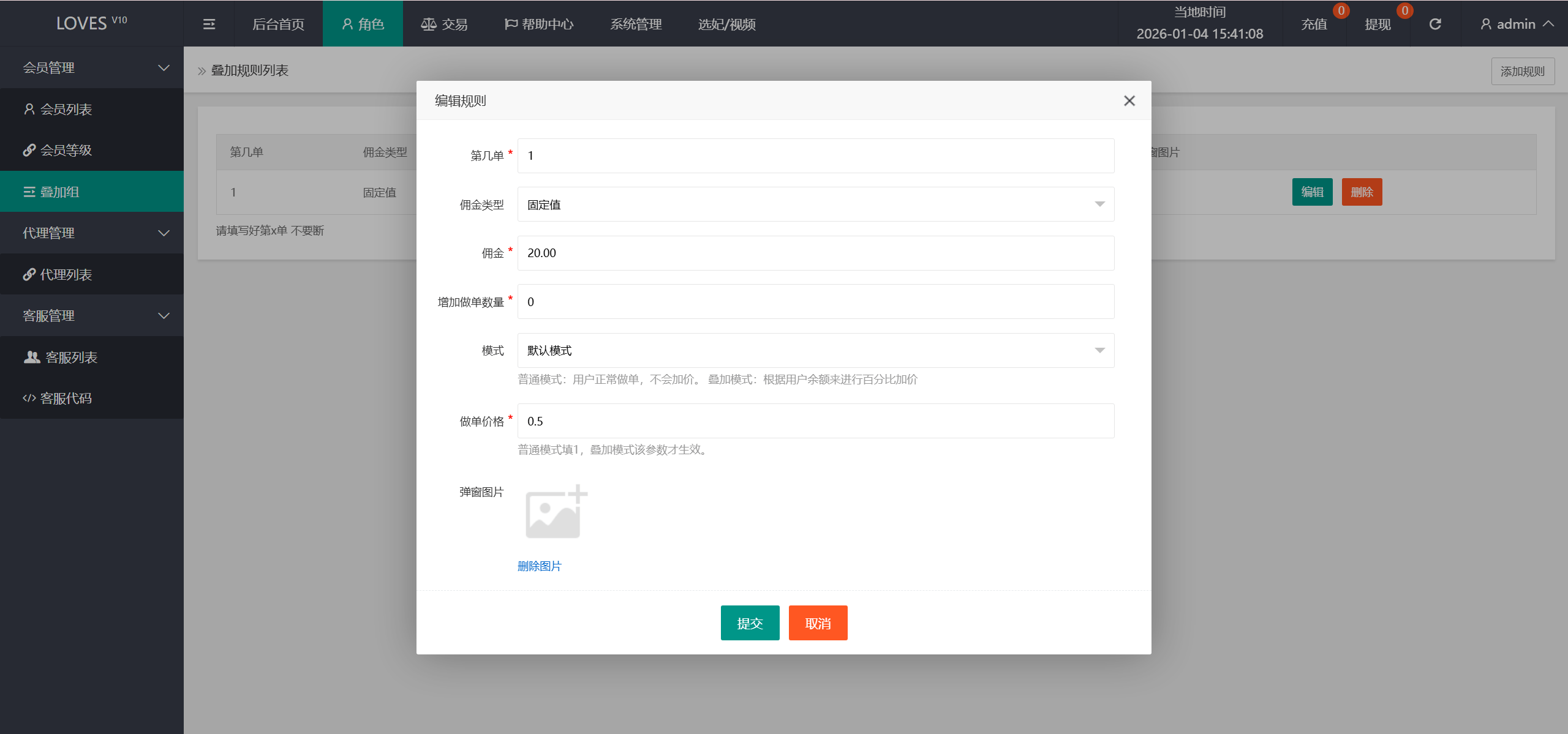Viewport: 1568px width, 734px height.
Task: Open 客服列表 via its people icon
Action: [31, 356]
